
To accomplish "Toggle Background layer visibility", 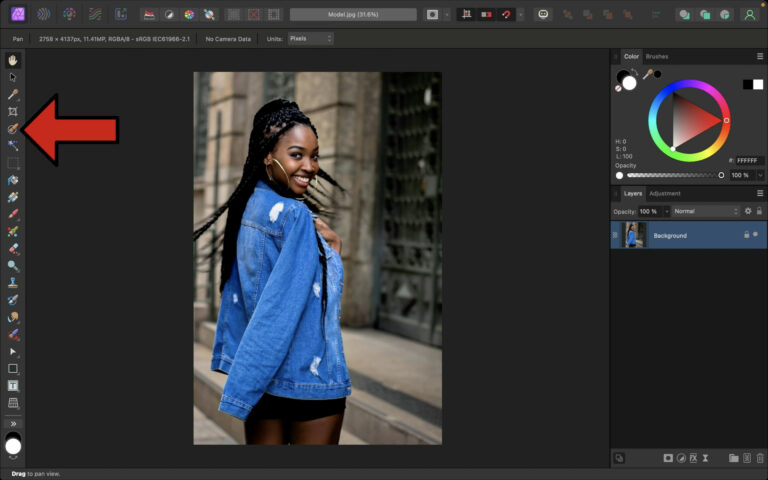I will 755,235.
